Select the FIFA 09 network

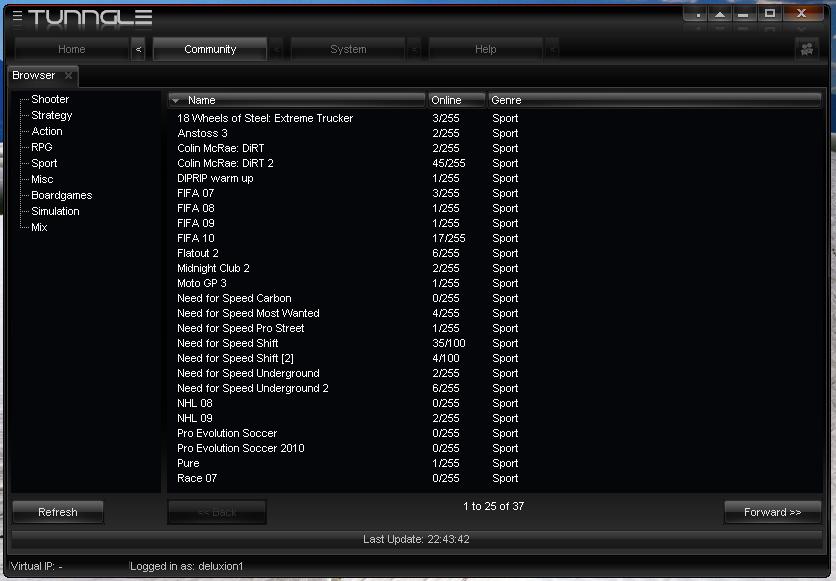(x=495, y=223)
